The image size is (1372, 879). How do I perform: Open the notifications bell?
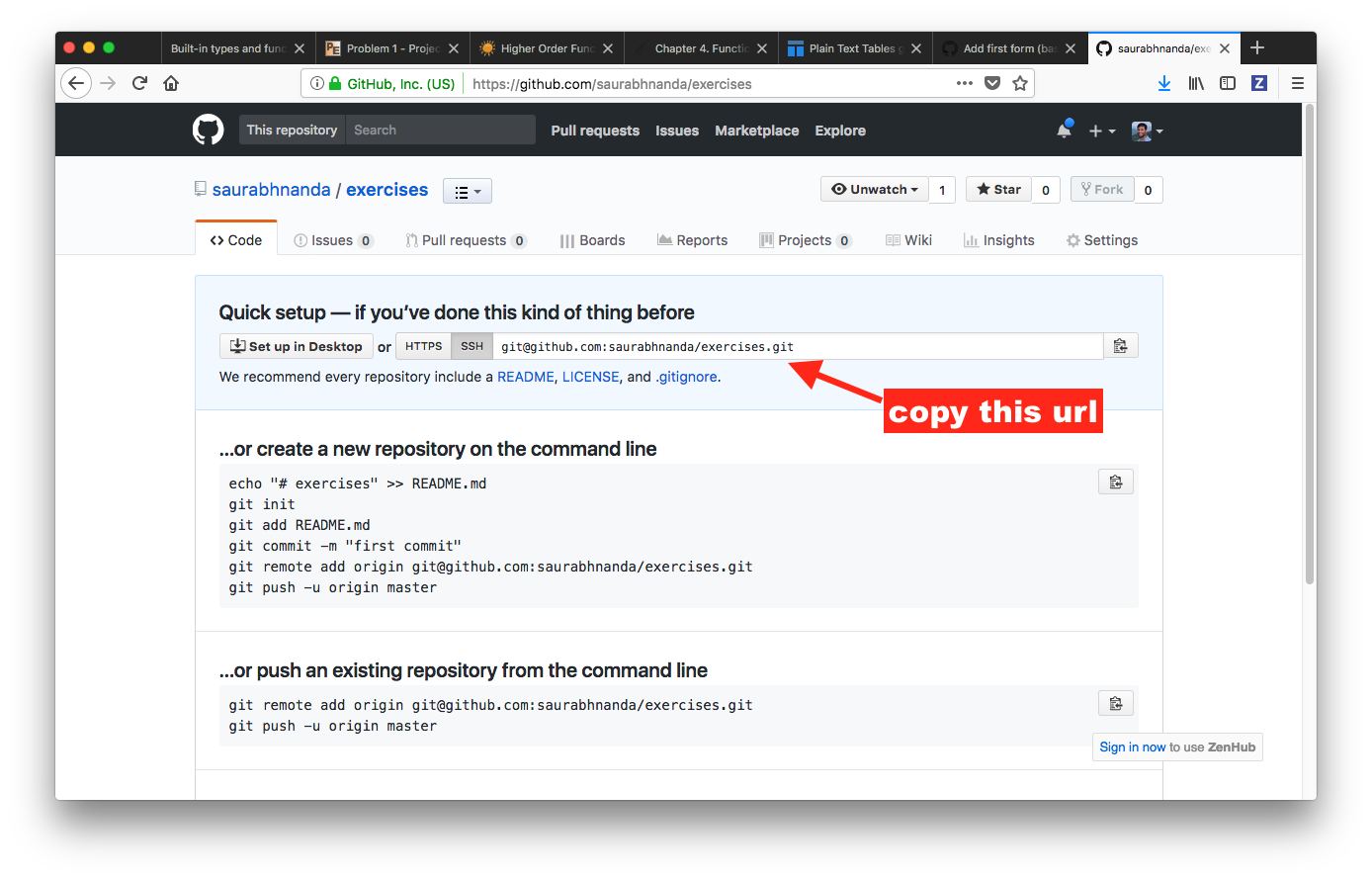(x=1064, y=131)
